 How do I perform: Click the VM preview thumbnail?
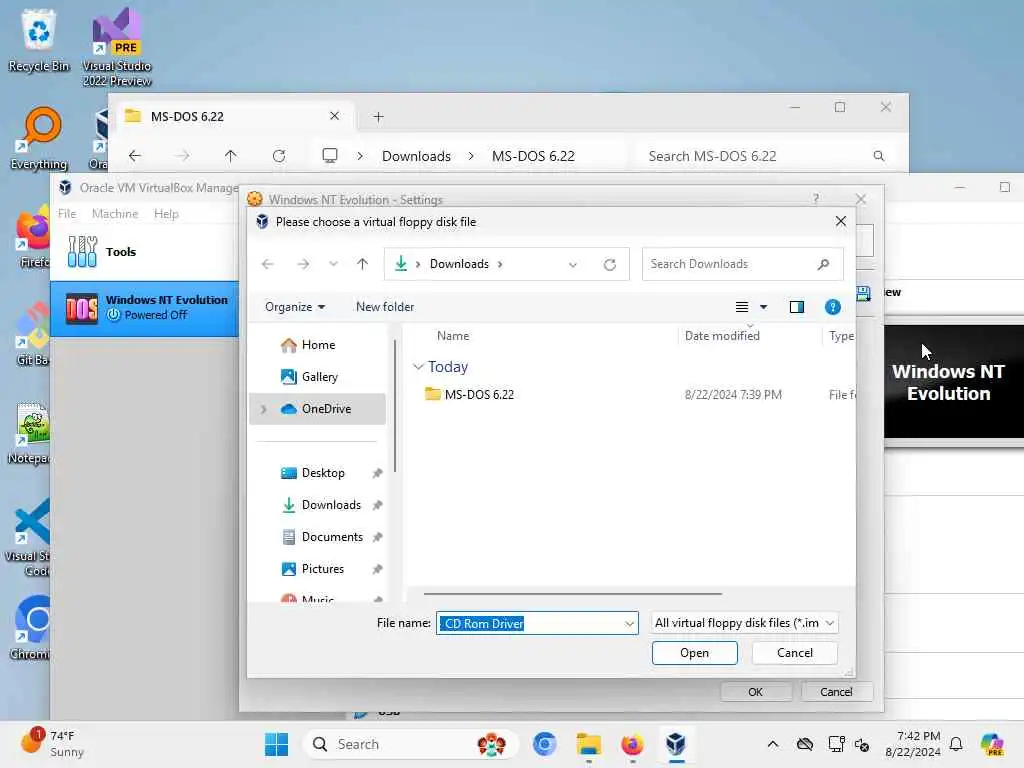coord(953,382)
